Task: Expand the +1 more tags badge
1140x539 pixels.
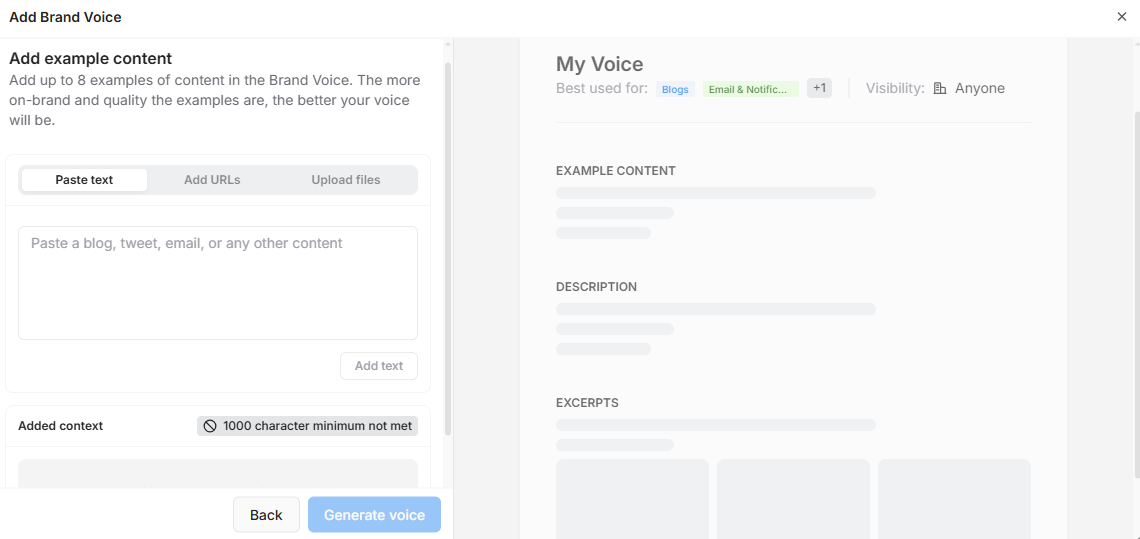Action: coord(819,88)
